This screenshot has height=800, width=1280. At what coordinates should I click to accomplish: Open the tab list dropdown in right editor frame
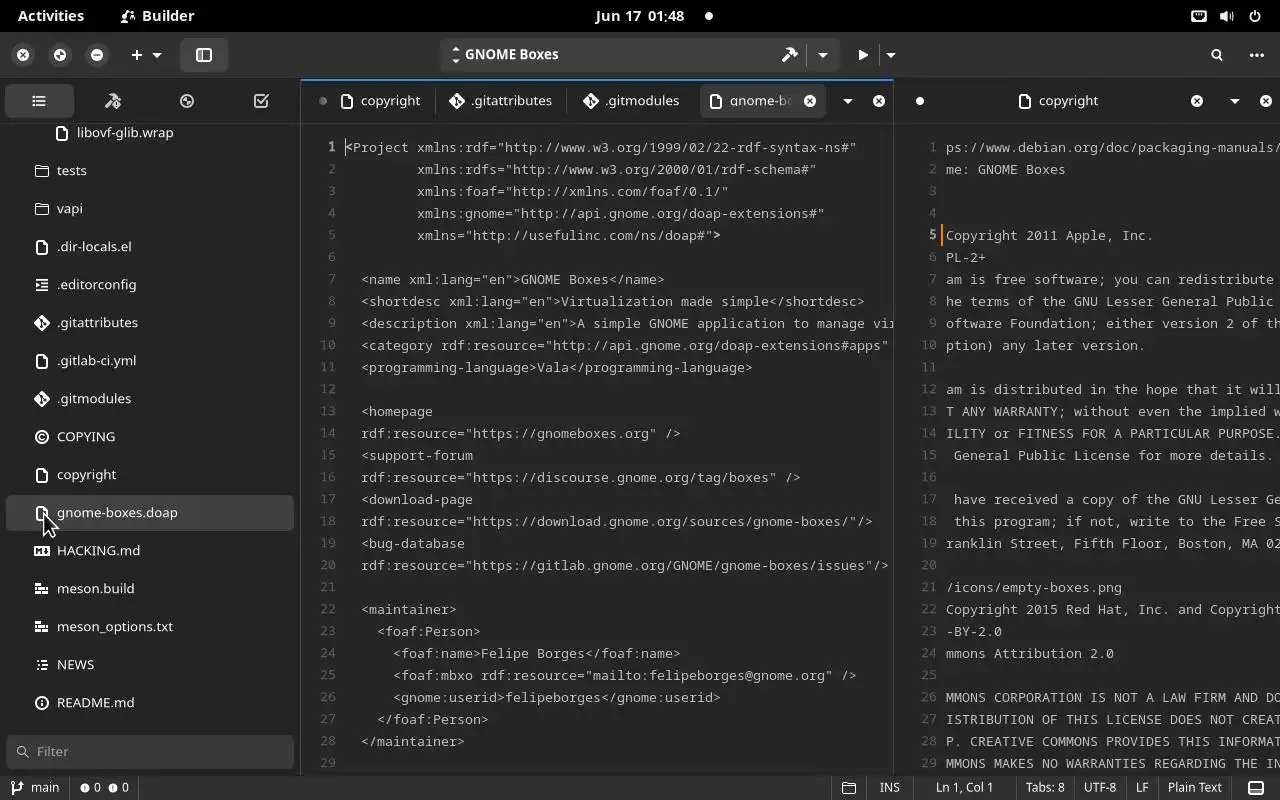[1235, 101]
